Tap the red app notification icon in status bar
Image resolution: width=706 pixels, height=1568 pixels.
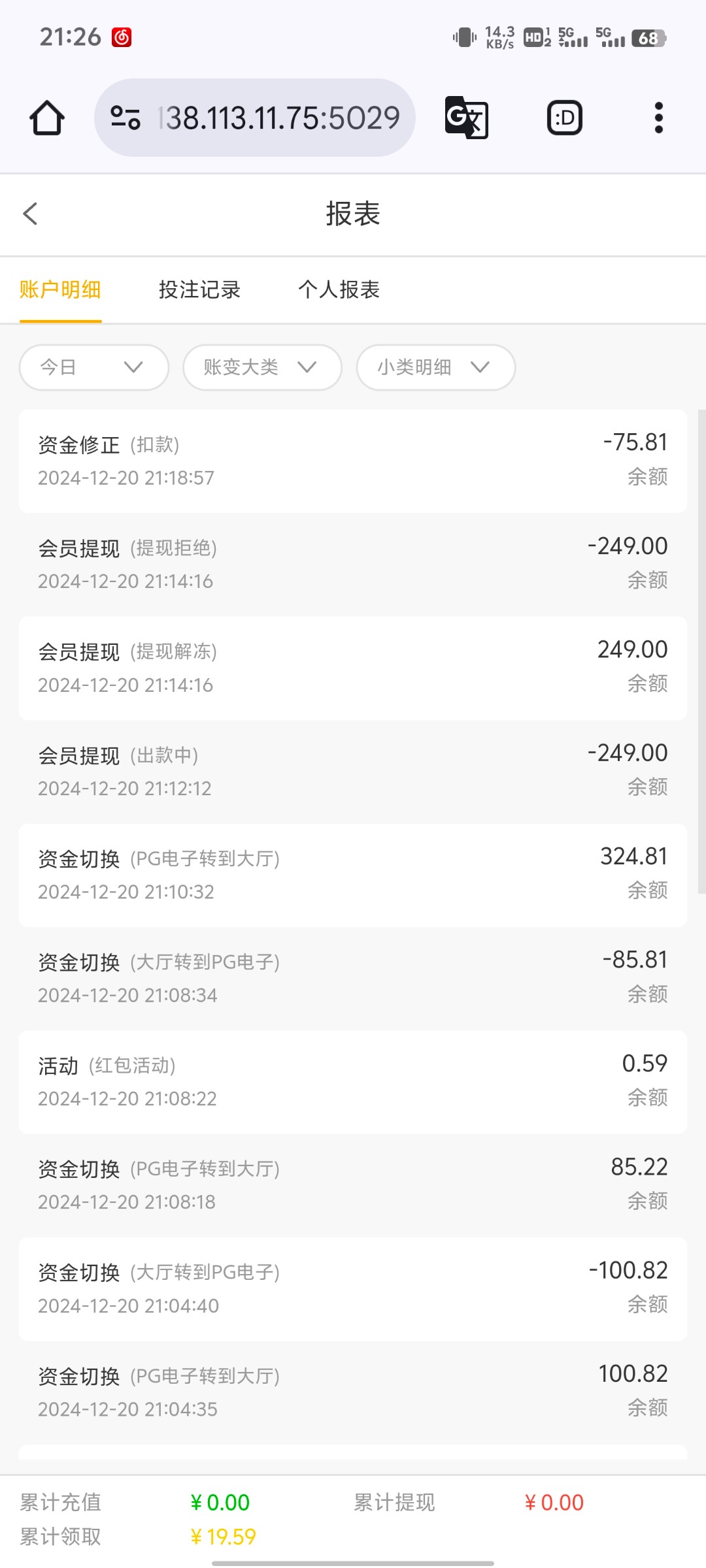(x=122, y=37)
